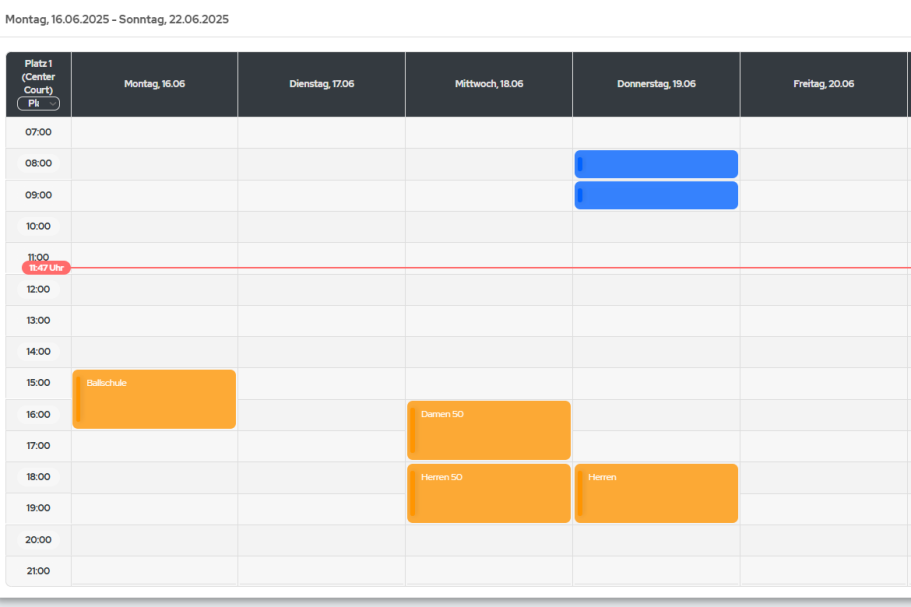Select the blue 09:00 booking on Thursday
Image resolution: width=911 pixels, height=607 pixels.
[x=656, y=195]
